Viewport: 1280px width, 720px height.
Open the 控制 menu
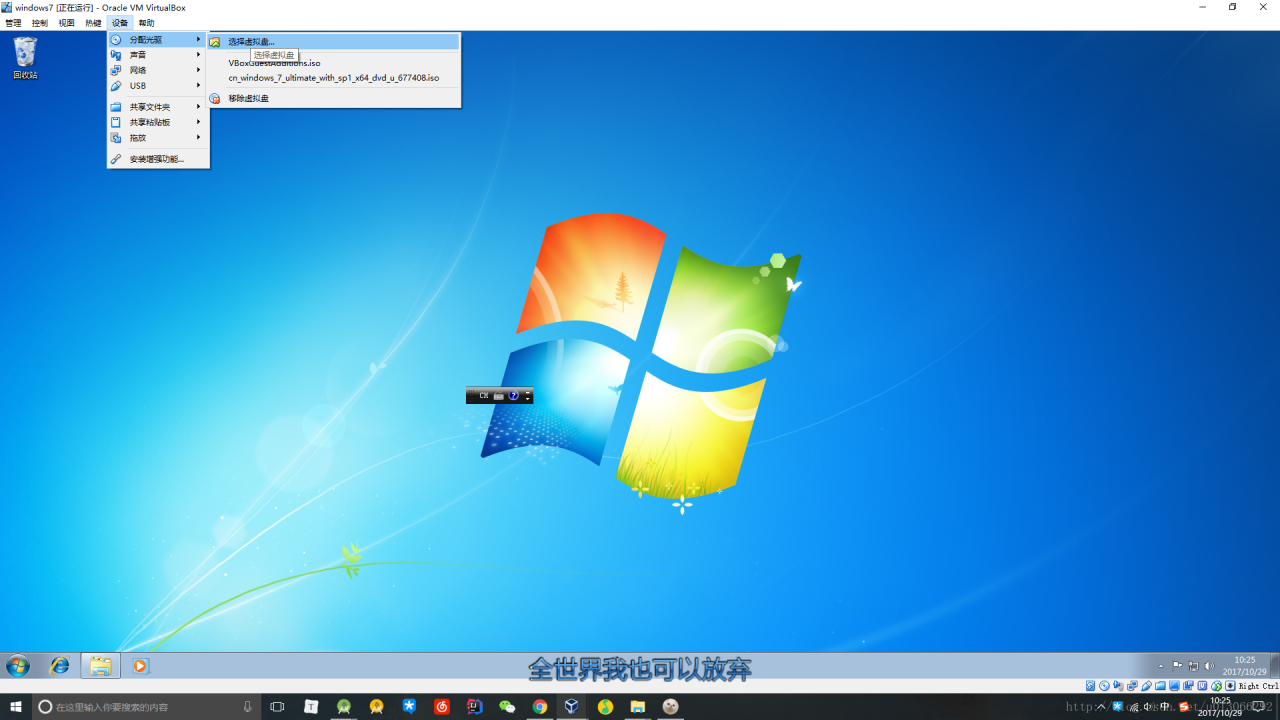pos(40,23)
